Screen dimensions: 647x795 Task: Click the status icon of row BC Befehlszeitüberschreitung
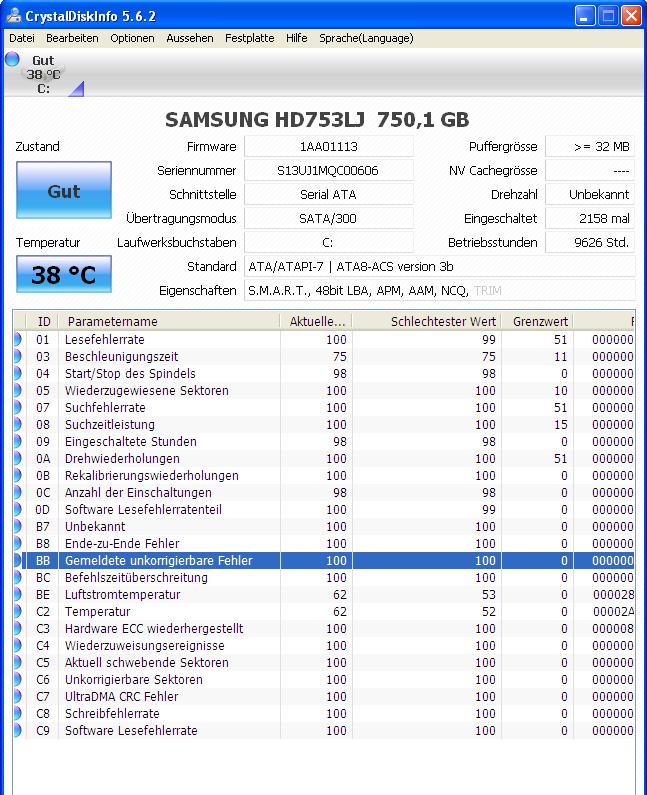click(x=18, y=577)
